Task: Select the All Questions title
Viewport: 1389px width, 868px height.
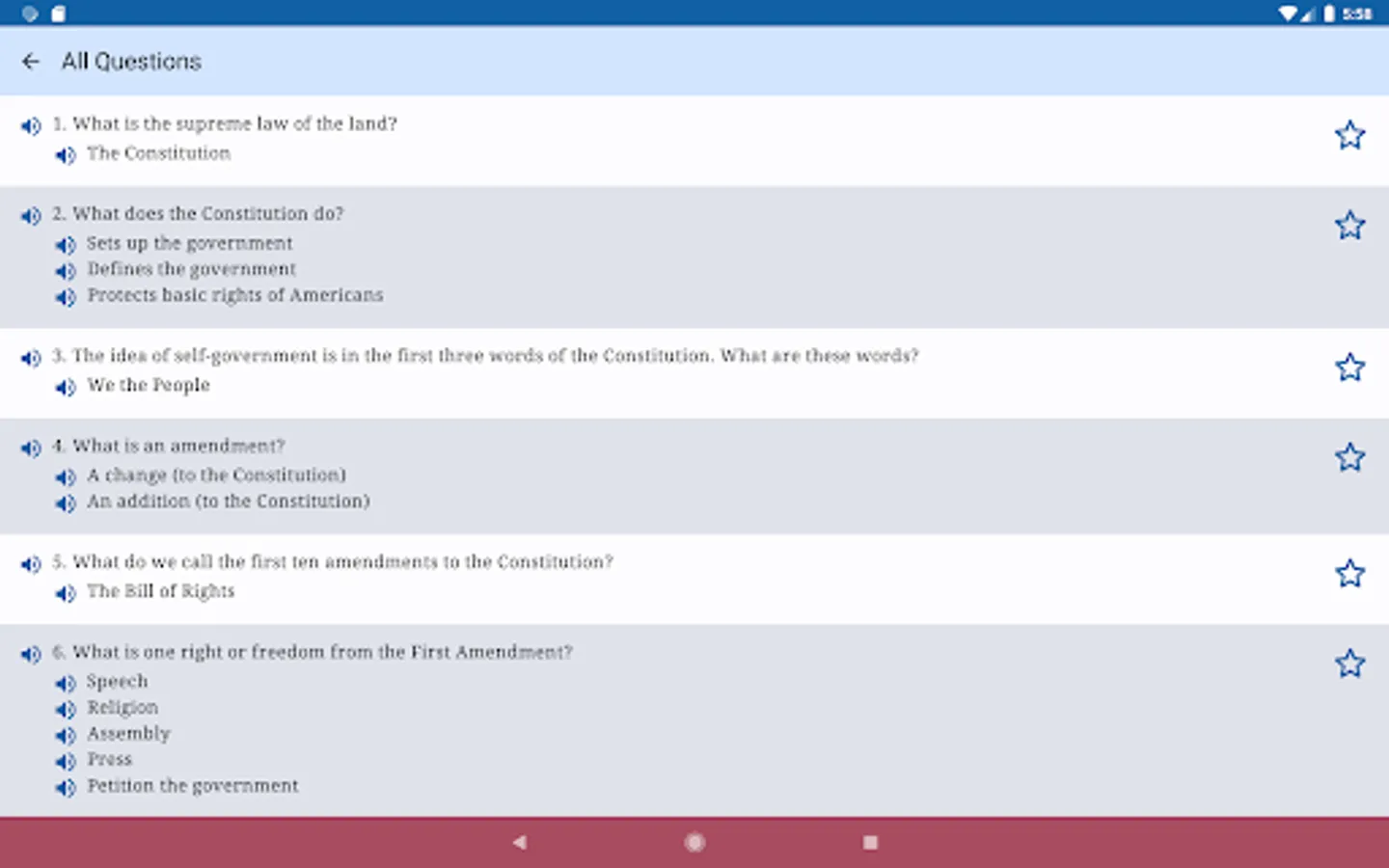Action: 131,61
